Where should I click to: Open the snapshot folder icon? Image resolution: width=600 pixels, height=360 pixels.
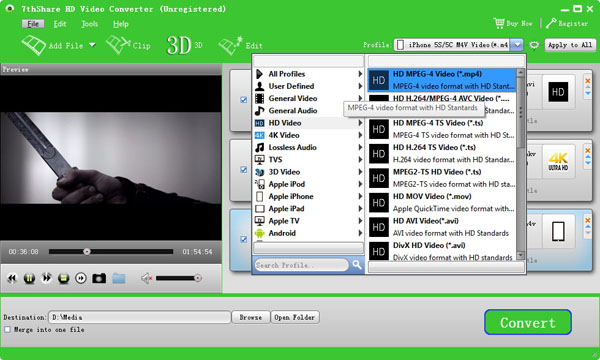tap(119, 278)
